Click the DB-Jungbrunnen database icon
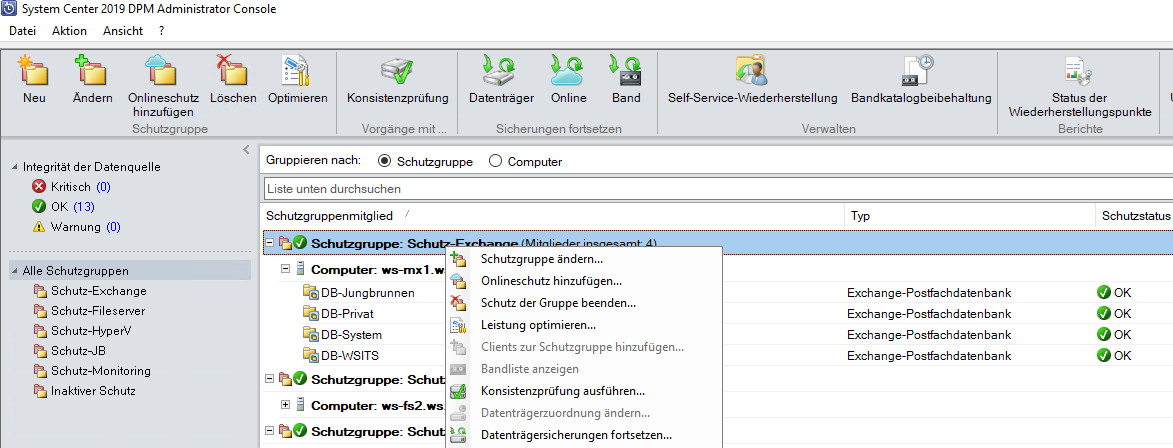This screenshot has height=448, width=1173. click(310, 293)
